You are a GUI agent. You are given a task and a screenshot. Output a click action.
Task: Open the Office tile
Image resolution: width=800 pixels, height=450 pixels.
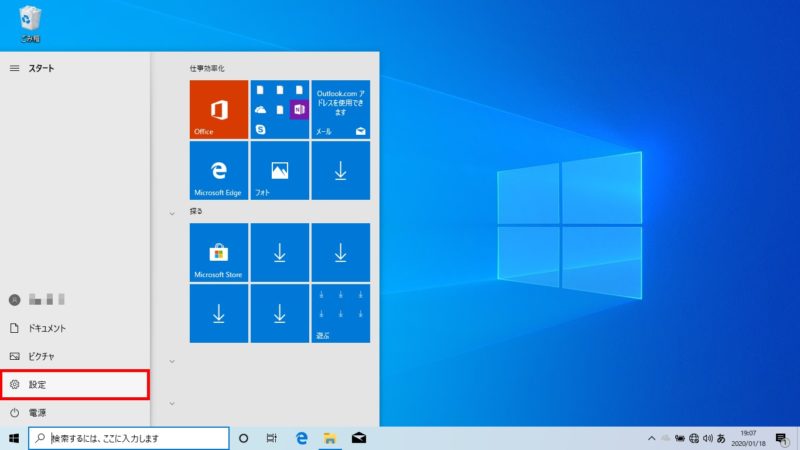(219, 109)
